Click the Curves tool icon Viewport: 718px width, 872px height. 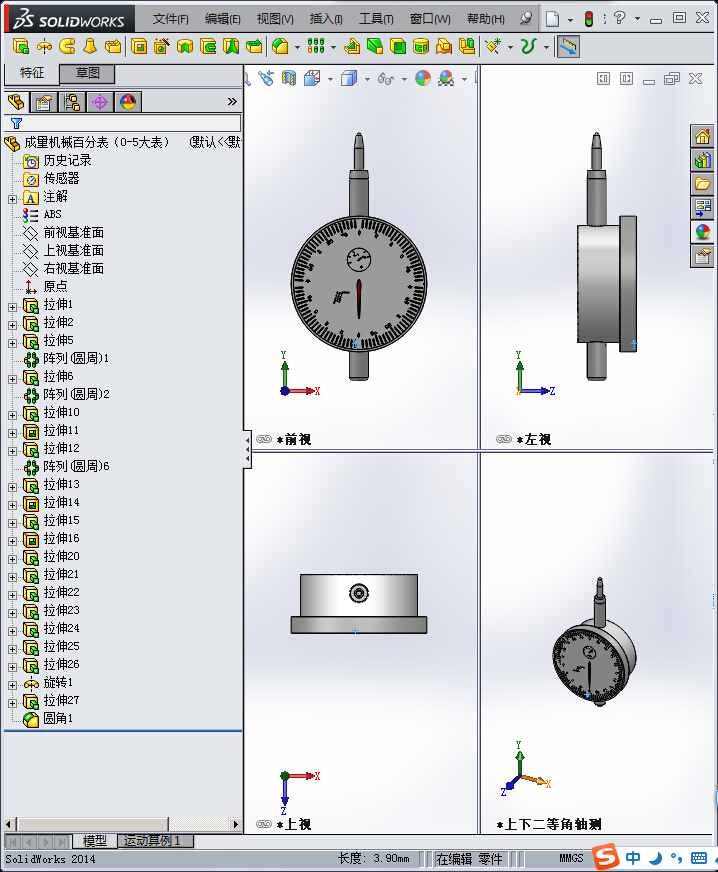point(528,47)
